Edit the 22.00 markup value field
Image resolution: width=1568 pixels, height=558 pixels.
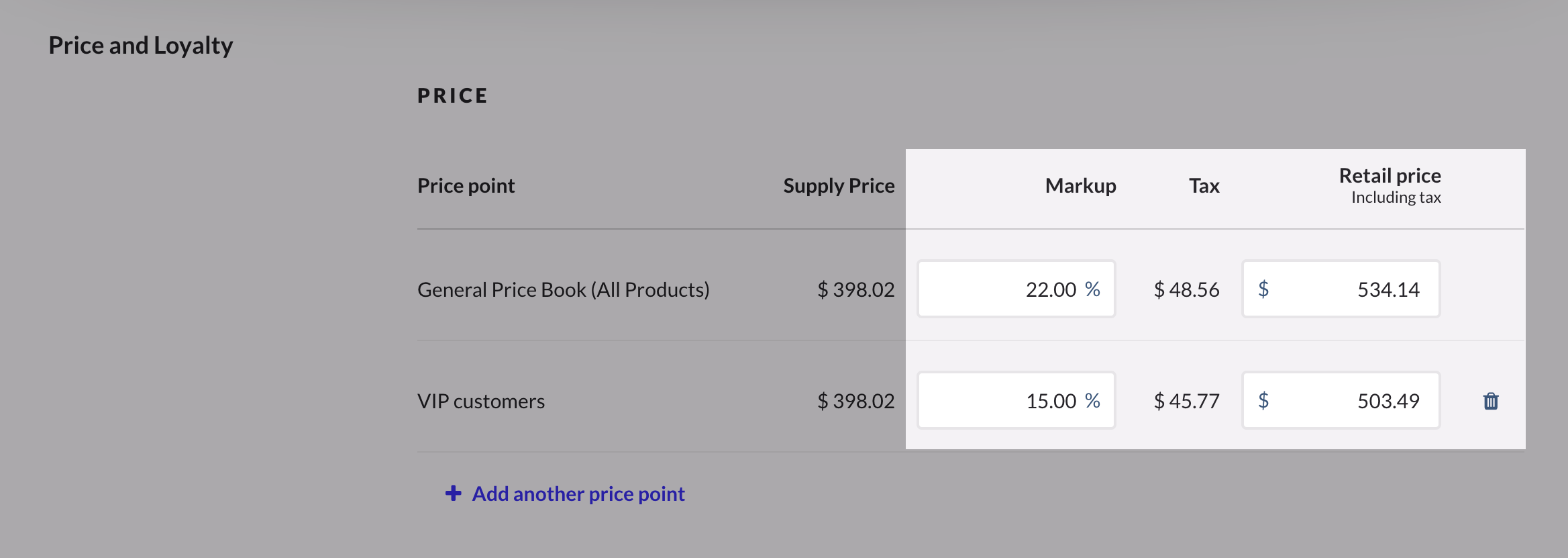tap(1006, 289)
